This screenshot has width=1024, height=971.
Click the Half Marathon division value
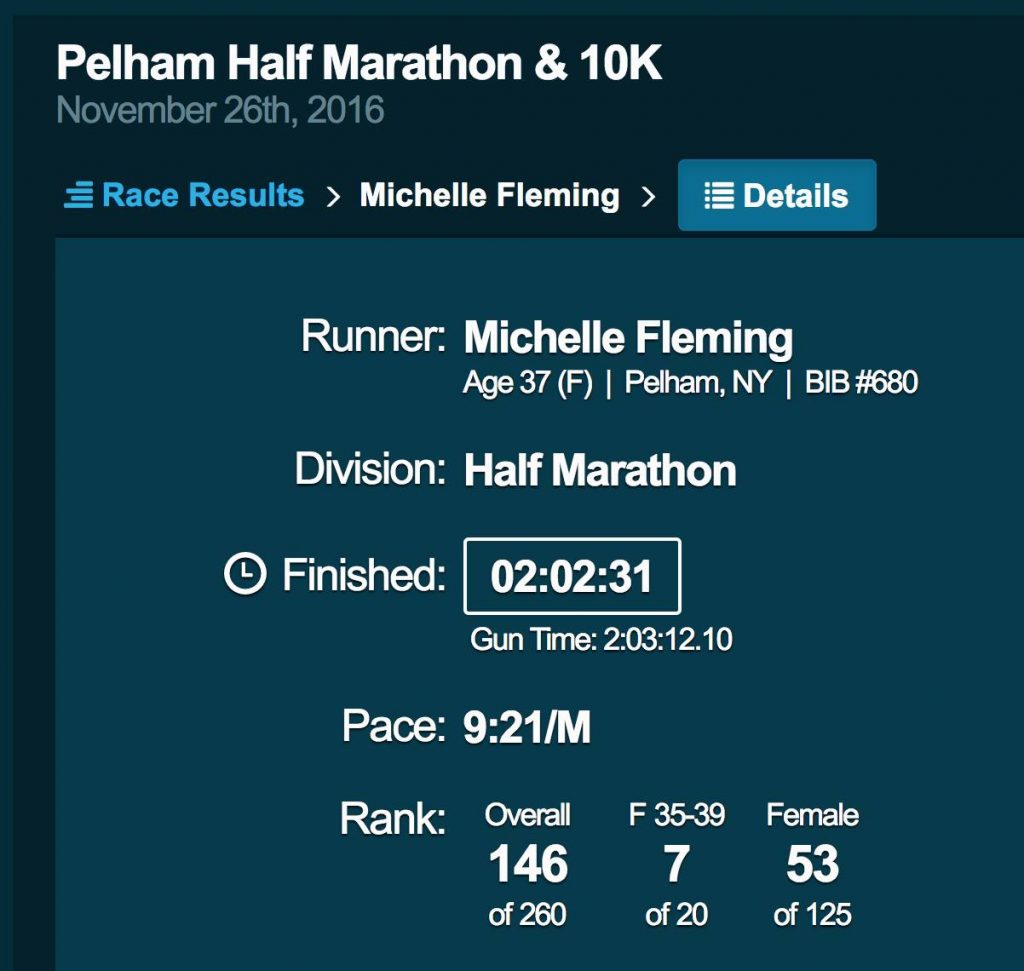(x=600, y=470)
